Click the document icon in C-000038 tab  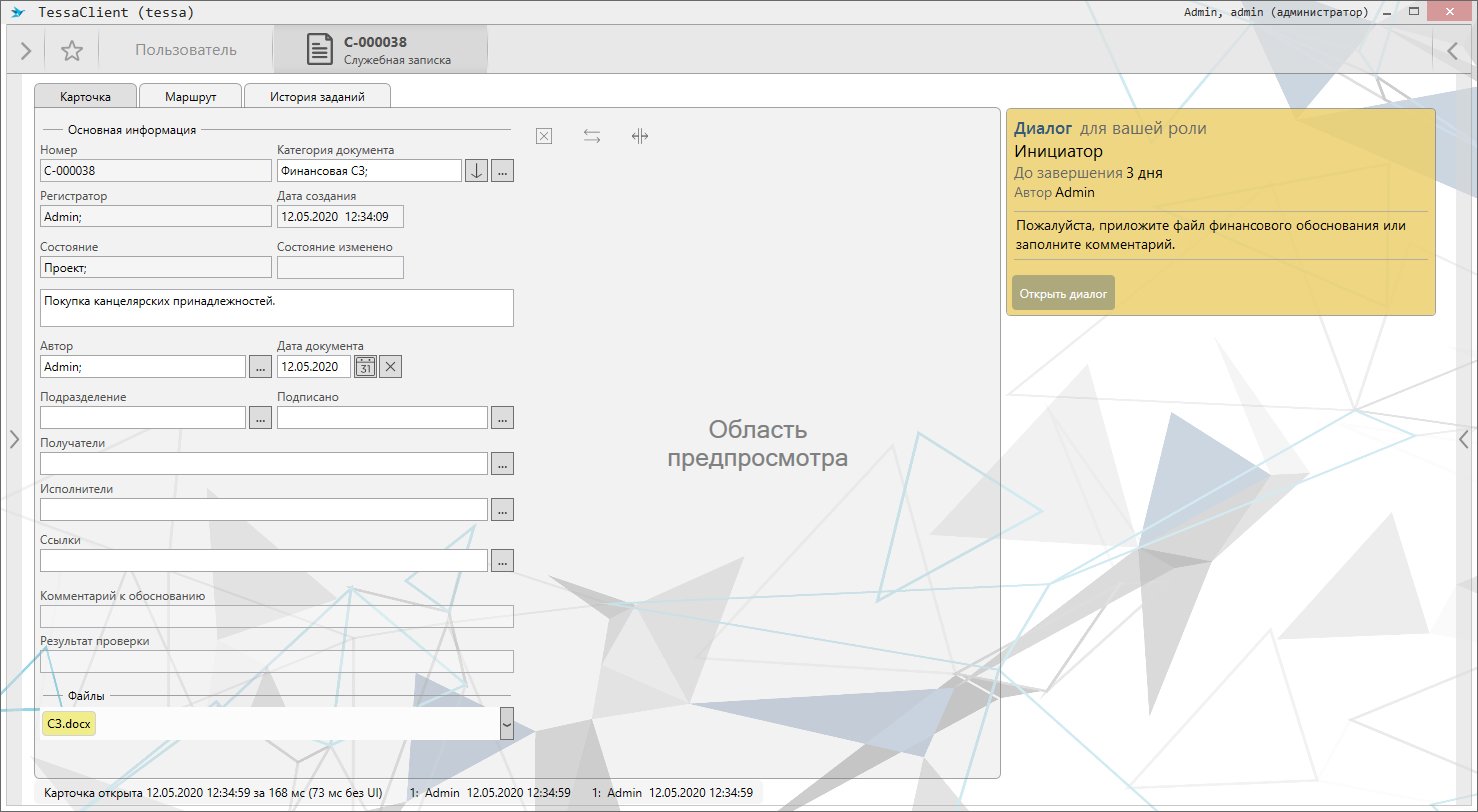tap(320, 50)
